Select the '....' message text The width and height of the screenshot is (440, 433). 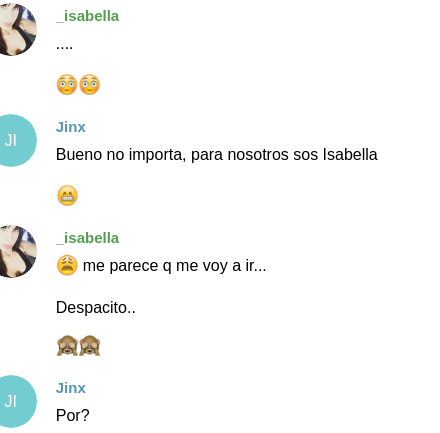tap(64, 46)
